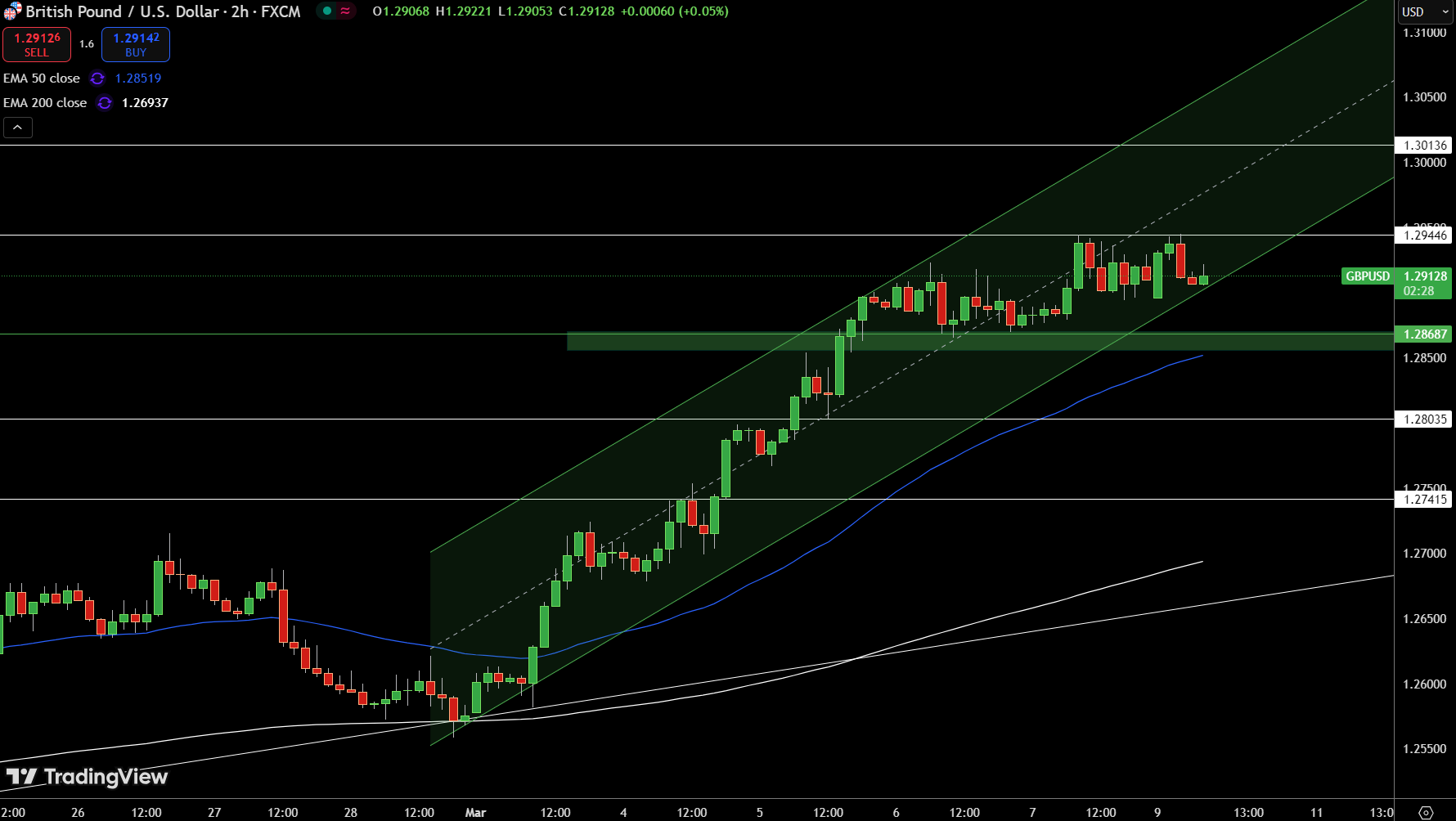Screen dimensions: 1456x821
Task: Click the Mar label on time axis
Action: (475, 813)
